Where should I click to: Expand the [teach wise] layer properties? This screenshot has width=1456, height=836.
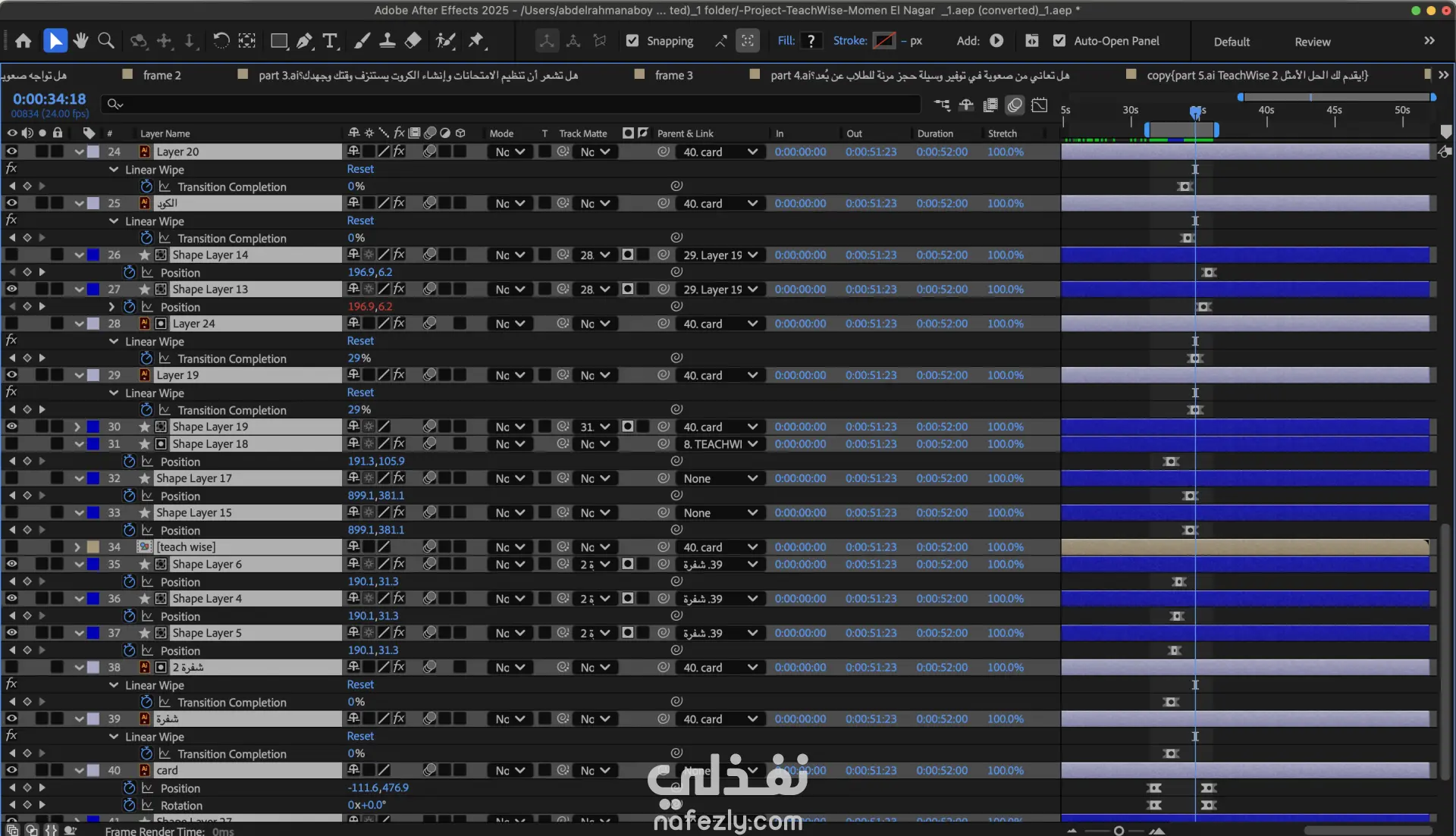(77, 546)
